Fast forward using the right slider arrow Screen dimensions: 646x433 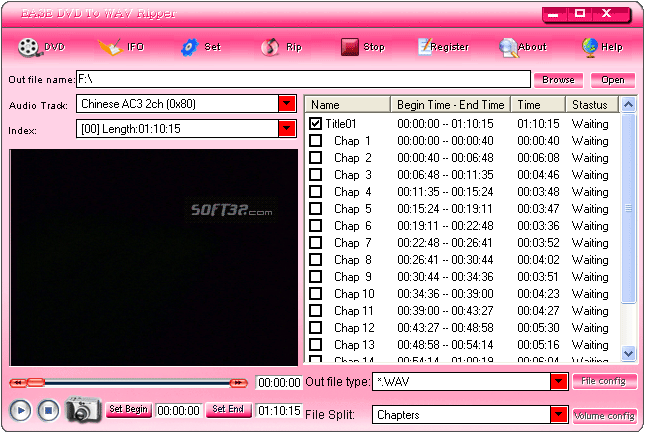pyautogui.click(x=239, y=383)
